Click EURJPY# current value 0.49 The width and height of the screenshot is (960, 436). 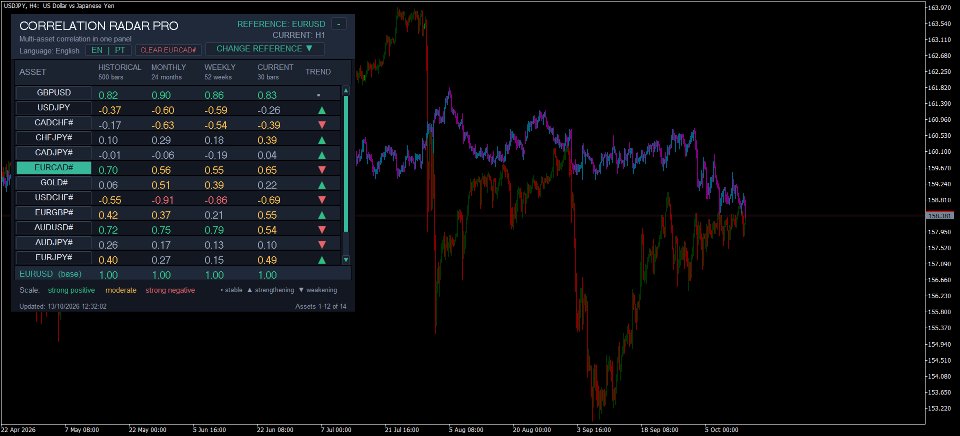tap(267, 260)
